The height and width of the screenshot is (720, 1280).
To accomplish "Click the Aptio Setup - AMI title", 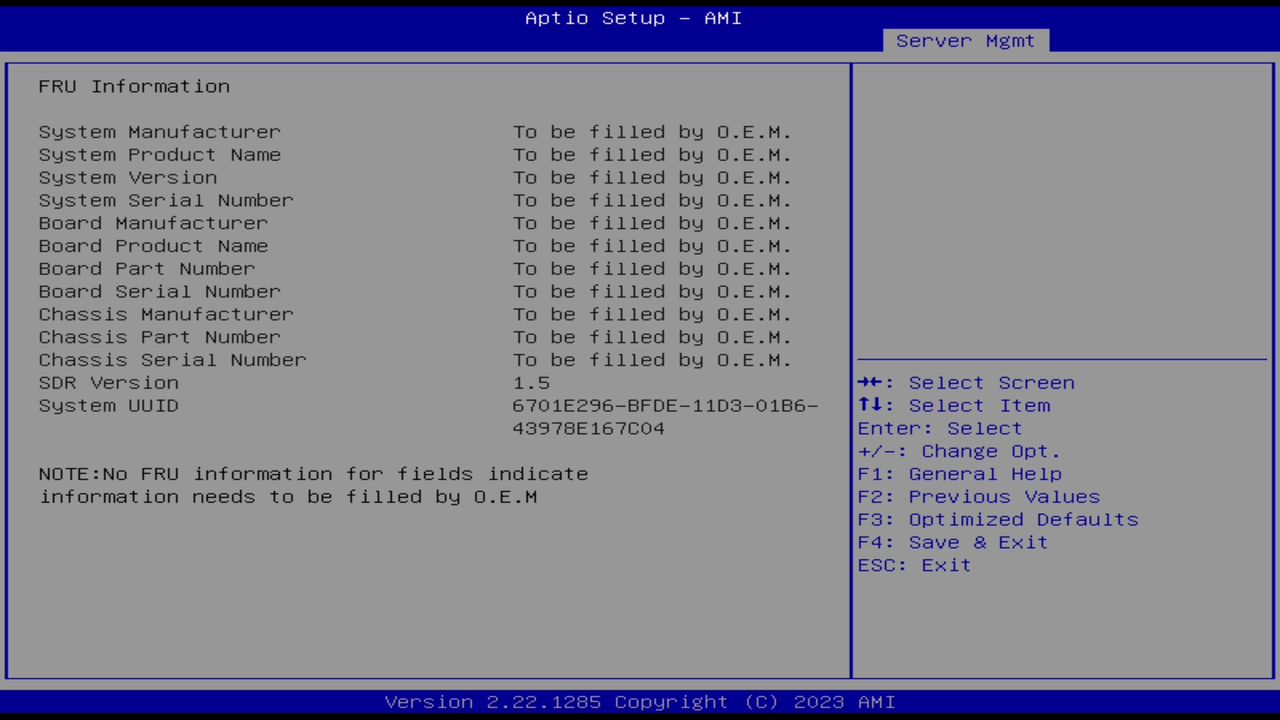I will 634,18.
